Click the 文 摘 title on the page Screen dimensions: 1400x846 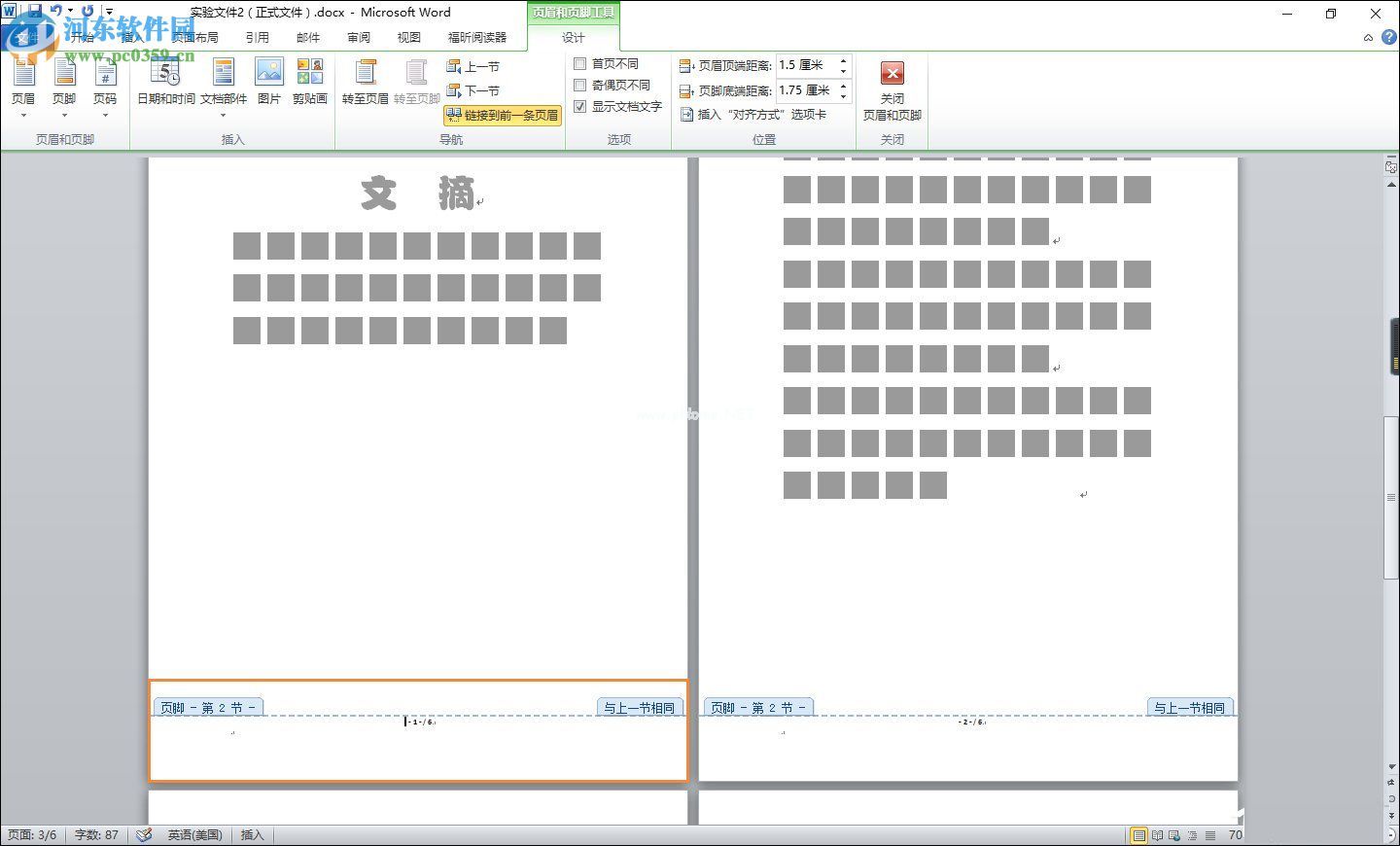418,194
